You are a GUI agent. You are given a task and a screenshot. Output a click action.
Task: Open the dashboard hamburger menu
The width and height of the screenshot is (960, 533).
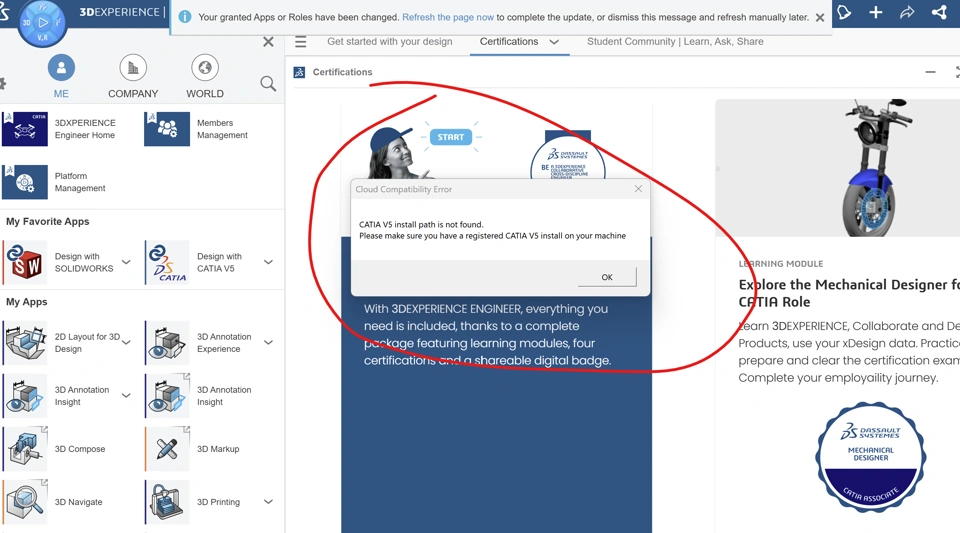point(301,42)
